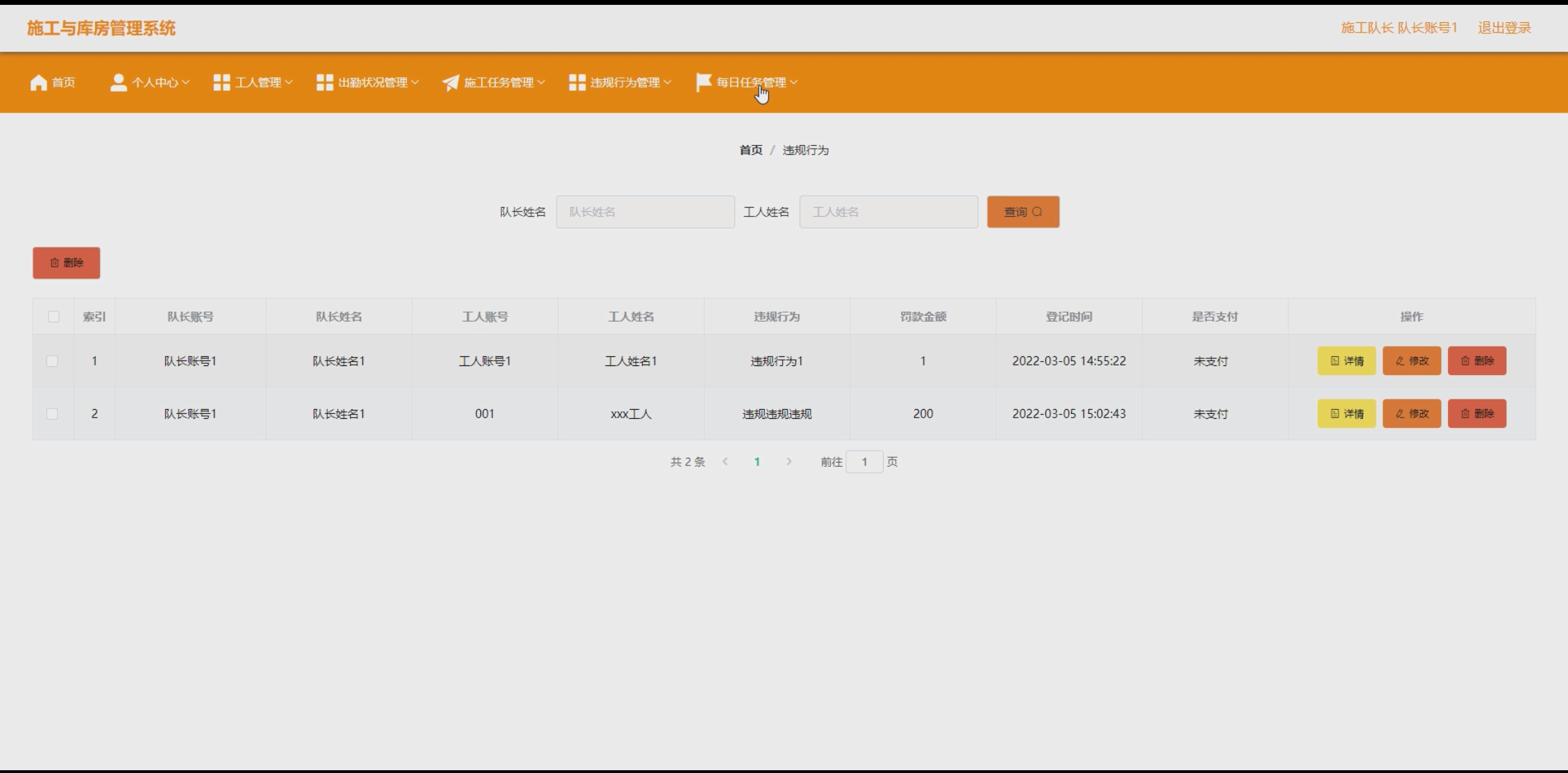This screenshot has width=1568, height=773.
Task: Tick the checkbox for row 2
Action: coord(52,414)
